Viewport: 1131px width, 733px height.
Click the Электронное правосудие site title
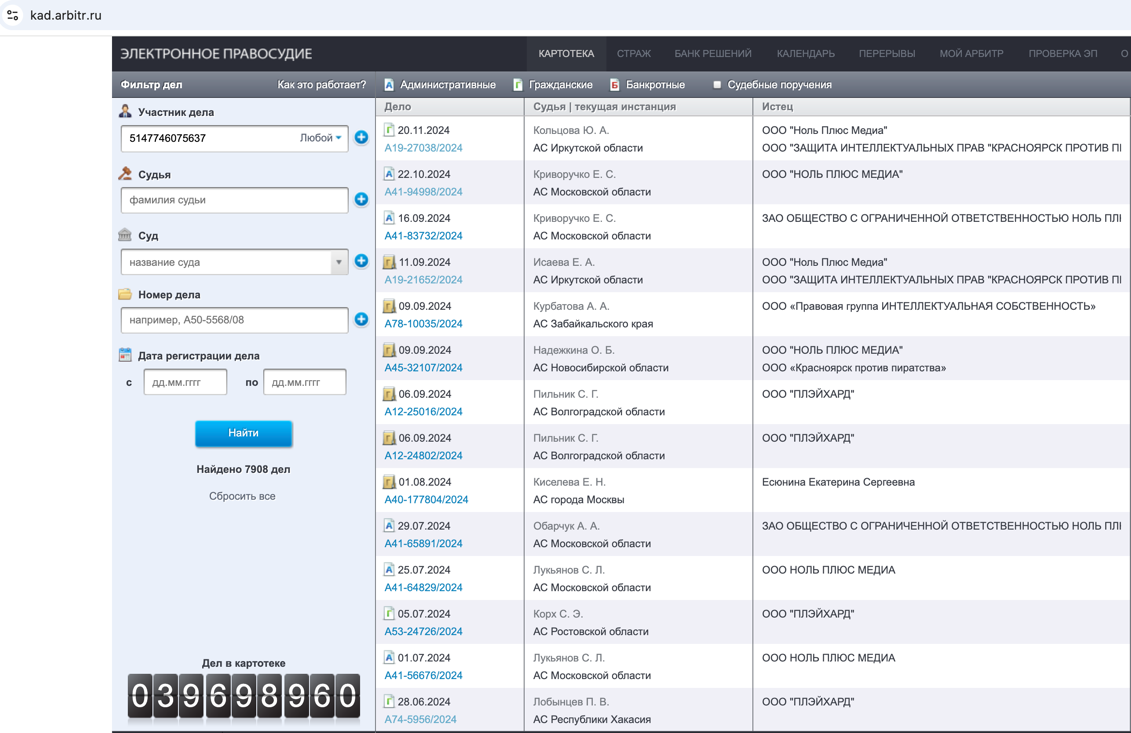pyautogui.click(x=216, y=53)
